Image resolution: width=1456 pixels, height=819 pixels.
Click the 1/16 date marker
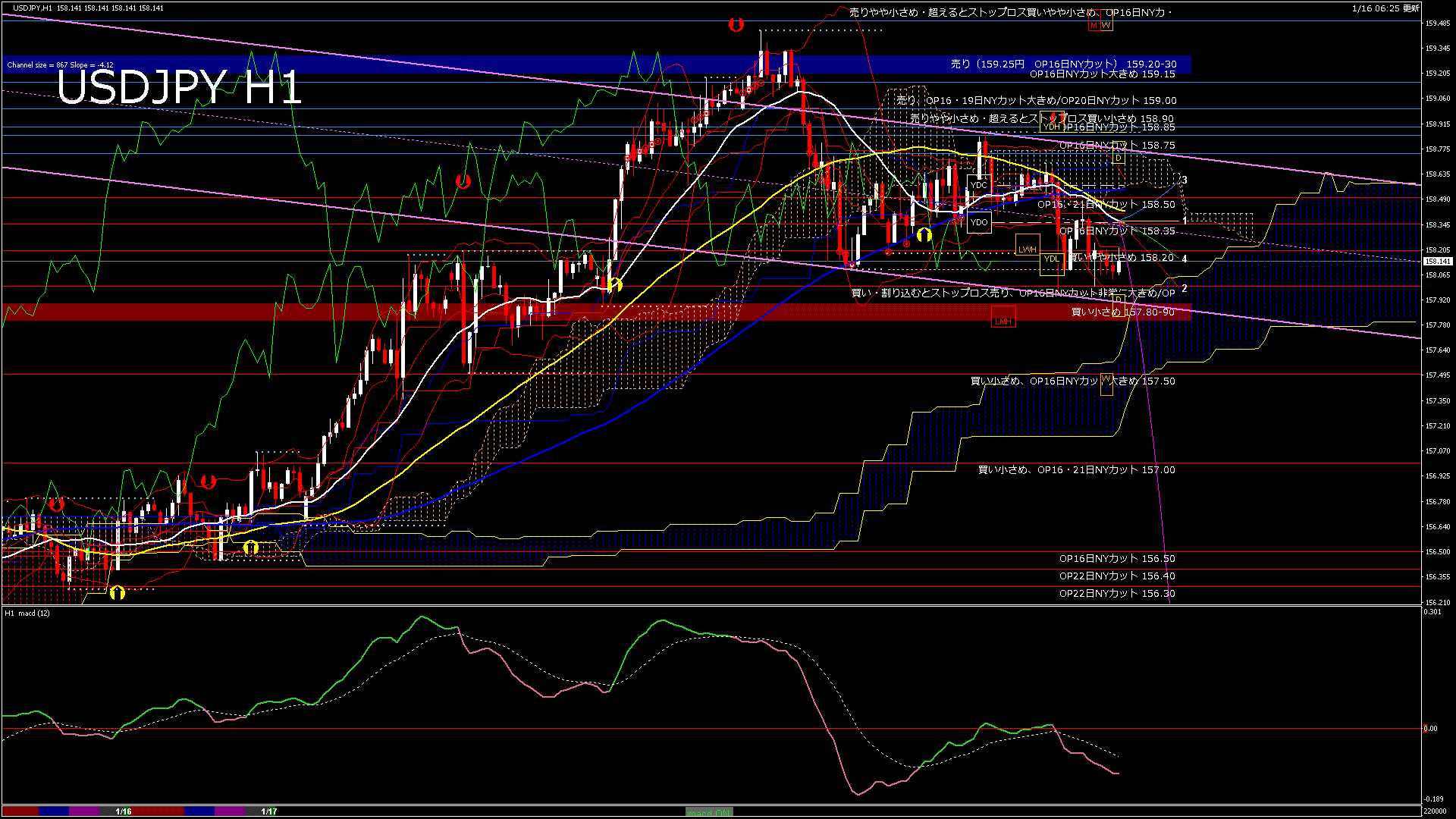[x=124, y=811]
